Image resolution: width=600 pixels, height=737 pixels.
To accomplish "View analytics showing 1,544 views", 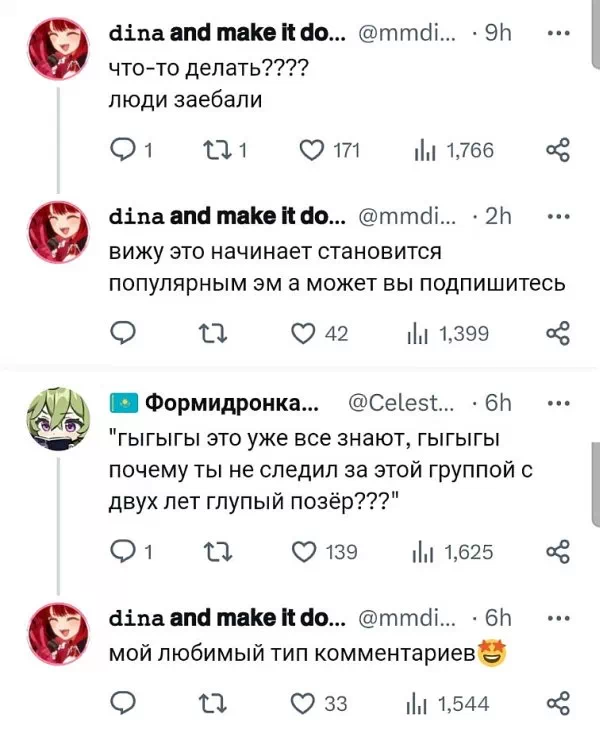I will pyautogui.click(x=419, y=703).
